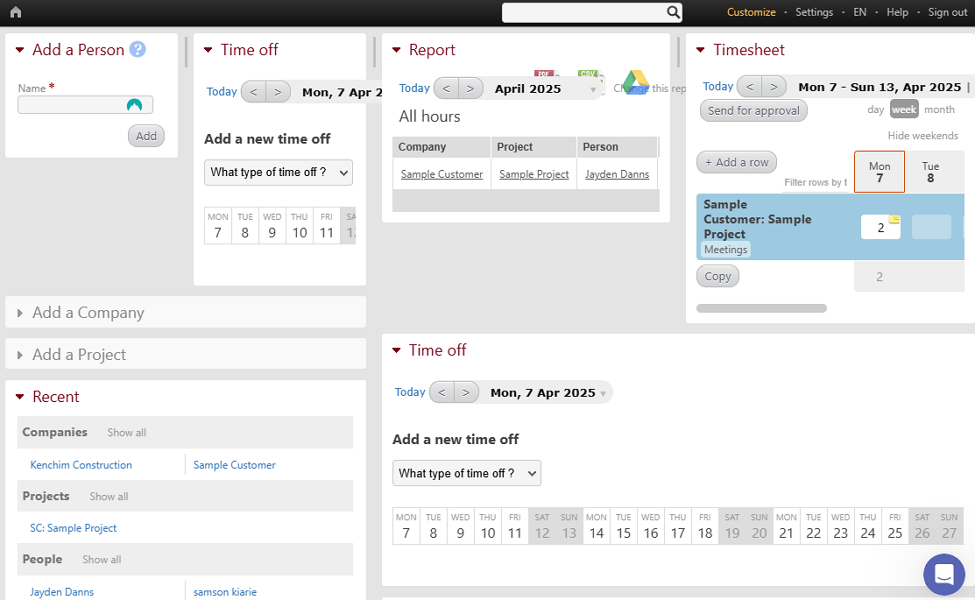This screenshot has width=975, height=600.
Task: Focus the Name input field
Action: coord(85,105)
